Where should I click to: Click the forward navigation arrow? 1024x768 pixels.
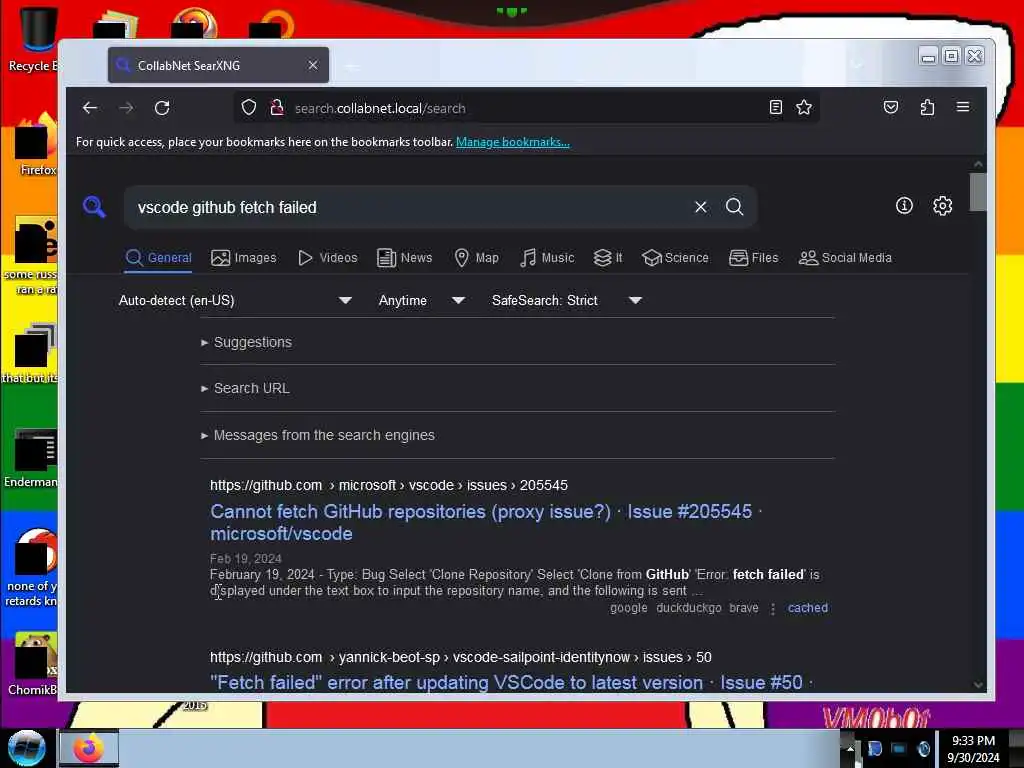pos(126,108)
